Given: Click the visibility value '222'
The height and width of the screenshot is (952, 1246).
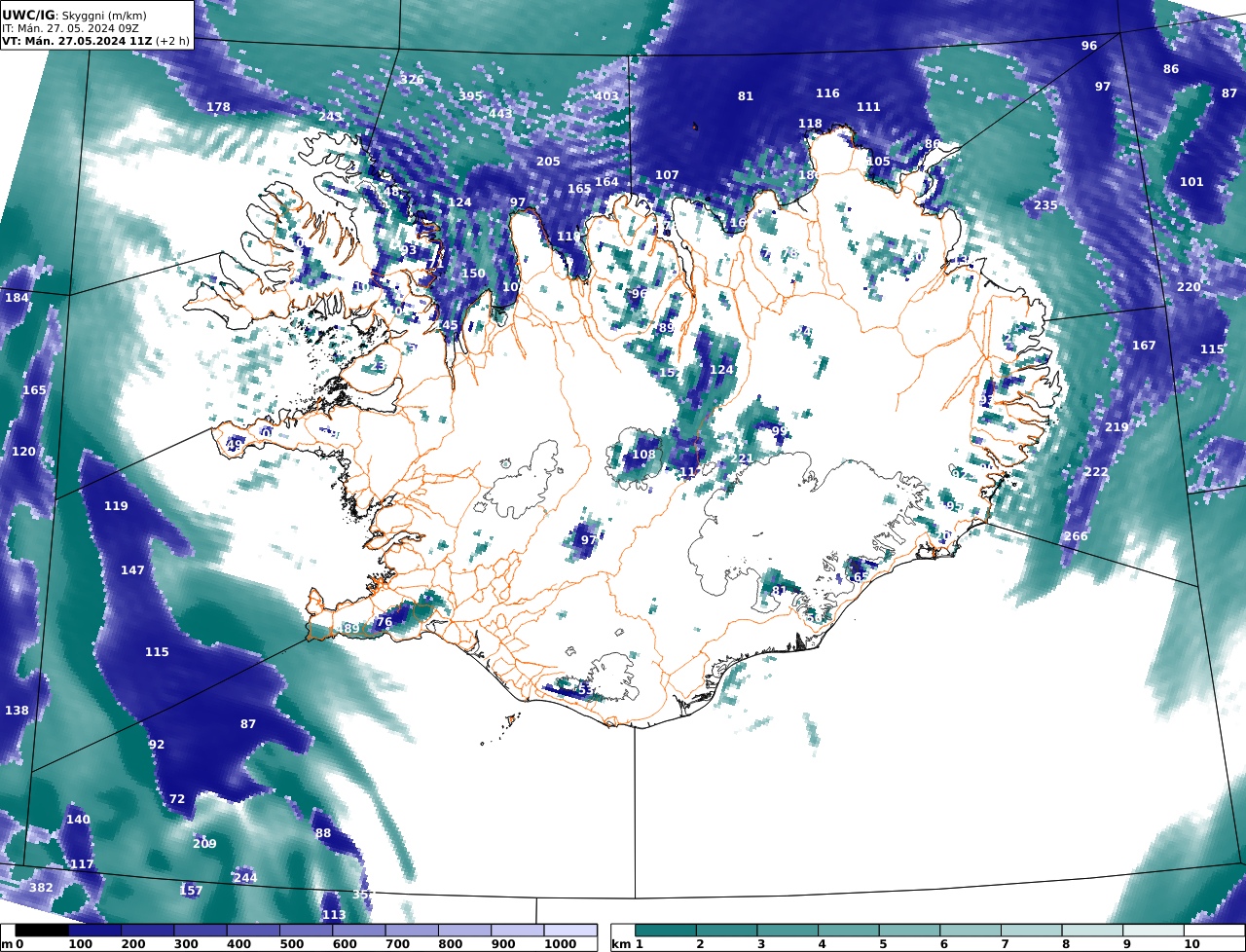Looking at the screenshot, I should [x=1096, y=471].
